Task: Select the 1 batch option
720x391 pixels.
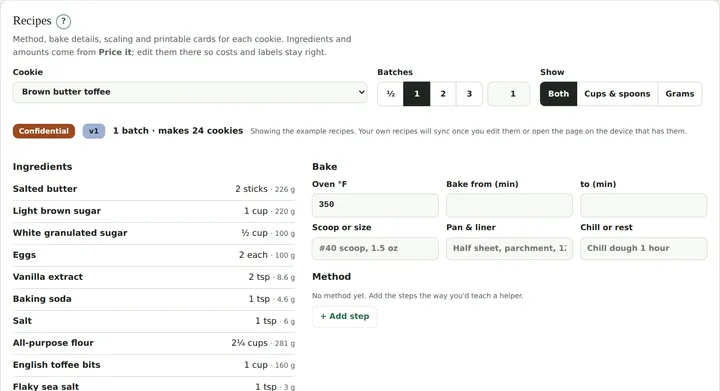Action: coord(417,94)
